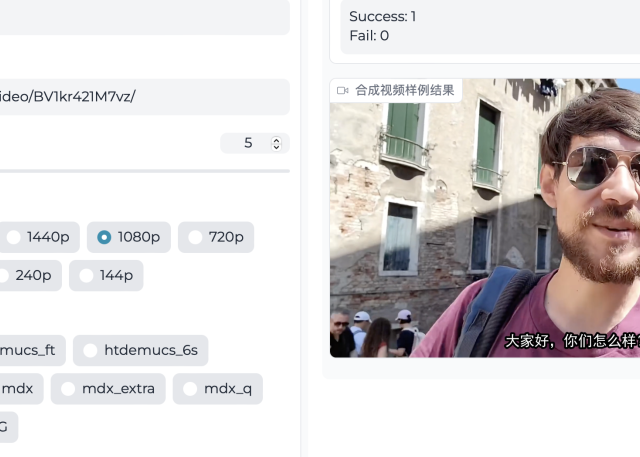
Task: Click the empty text field at the top left
Action: click(x=140, y=16)
